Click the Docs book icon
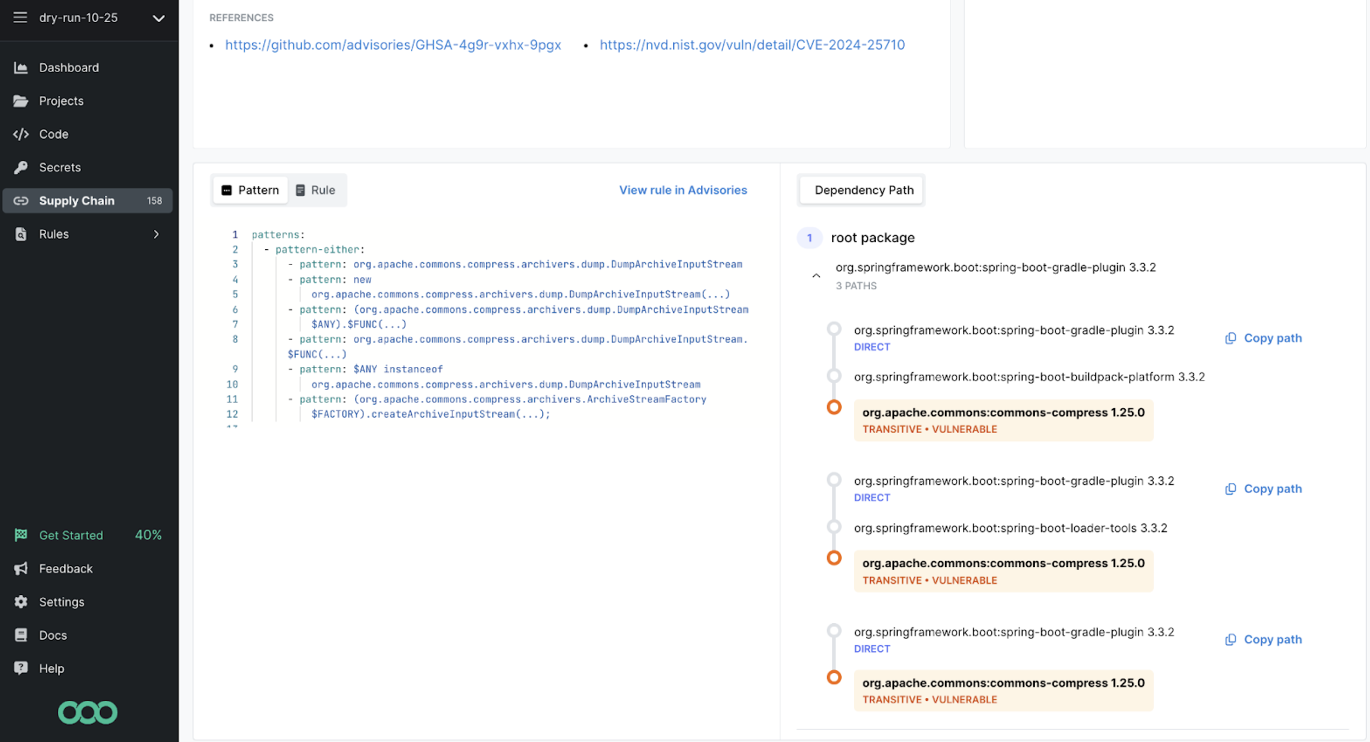1370x742 pixels. [x=21, y=635]
